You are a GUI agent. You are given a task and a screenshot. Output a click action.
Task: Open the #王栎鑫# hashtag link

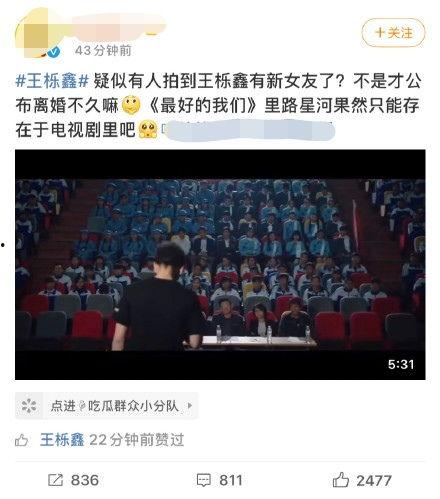(x=52, y=81)
